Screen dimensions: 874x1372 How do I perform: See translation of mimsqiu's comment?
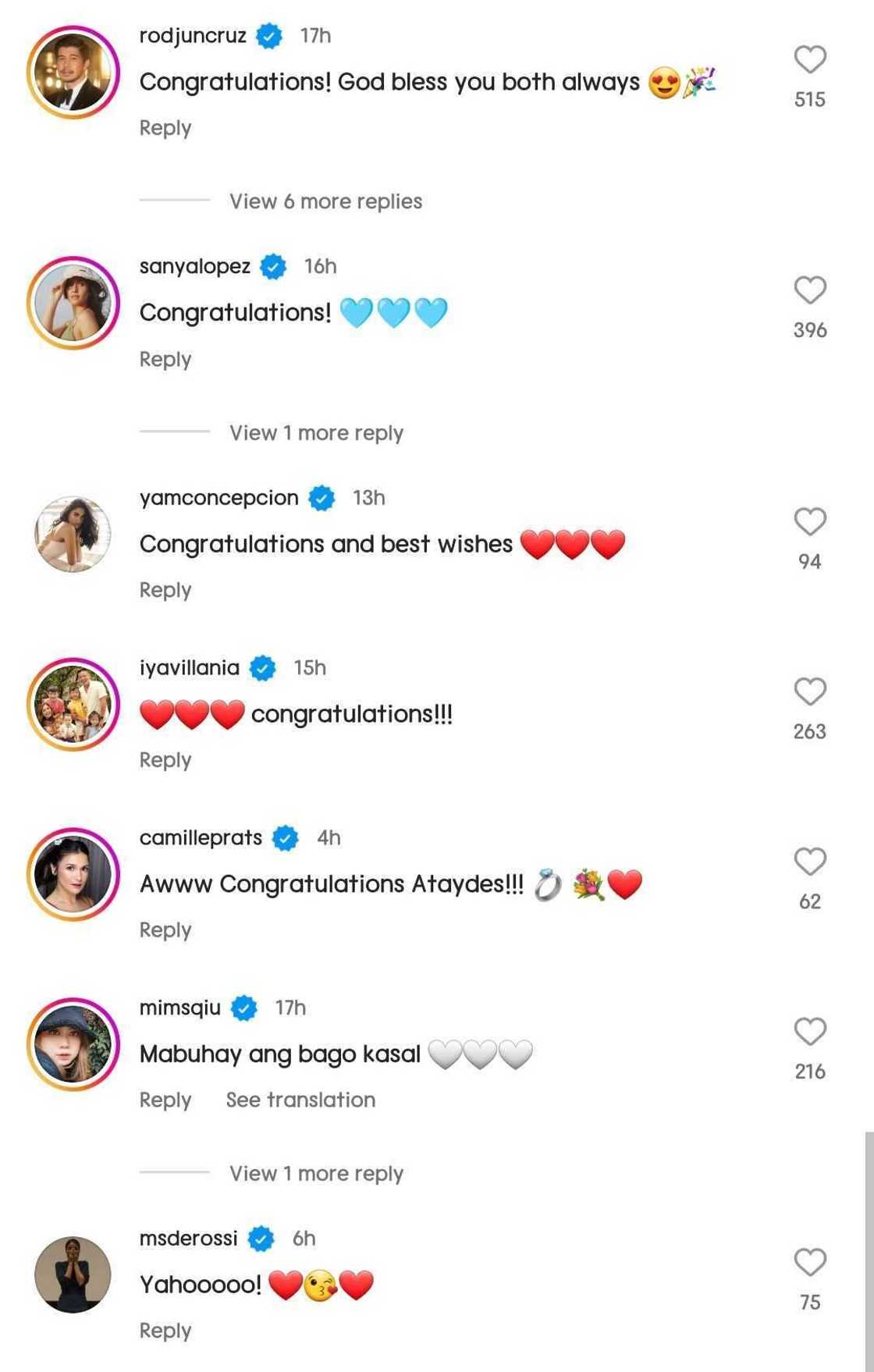pyautogui.click(x=300, y=1100)
